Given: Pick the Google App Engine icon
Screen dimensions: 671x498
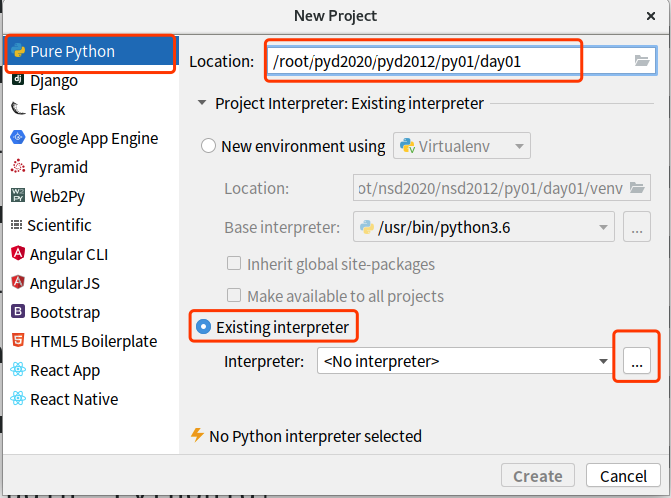Looking at the screenshot, I should point(18,138).
